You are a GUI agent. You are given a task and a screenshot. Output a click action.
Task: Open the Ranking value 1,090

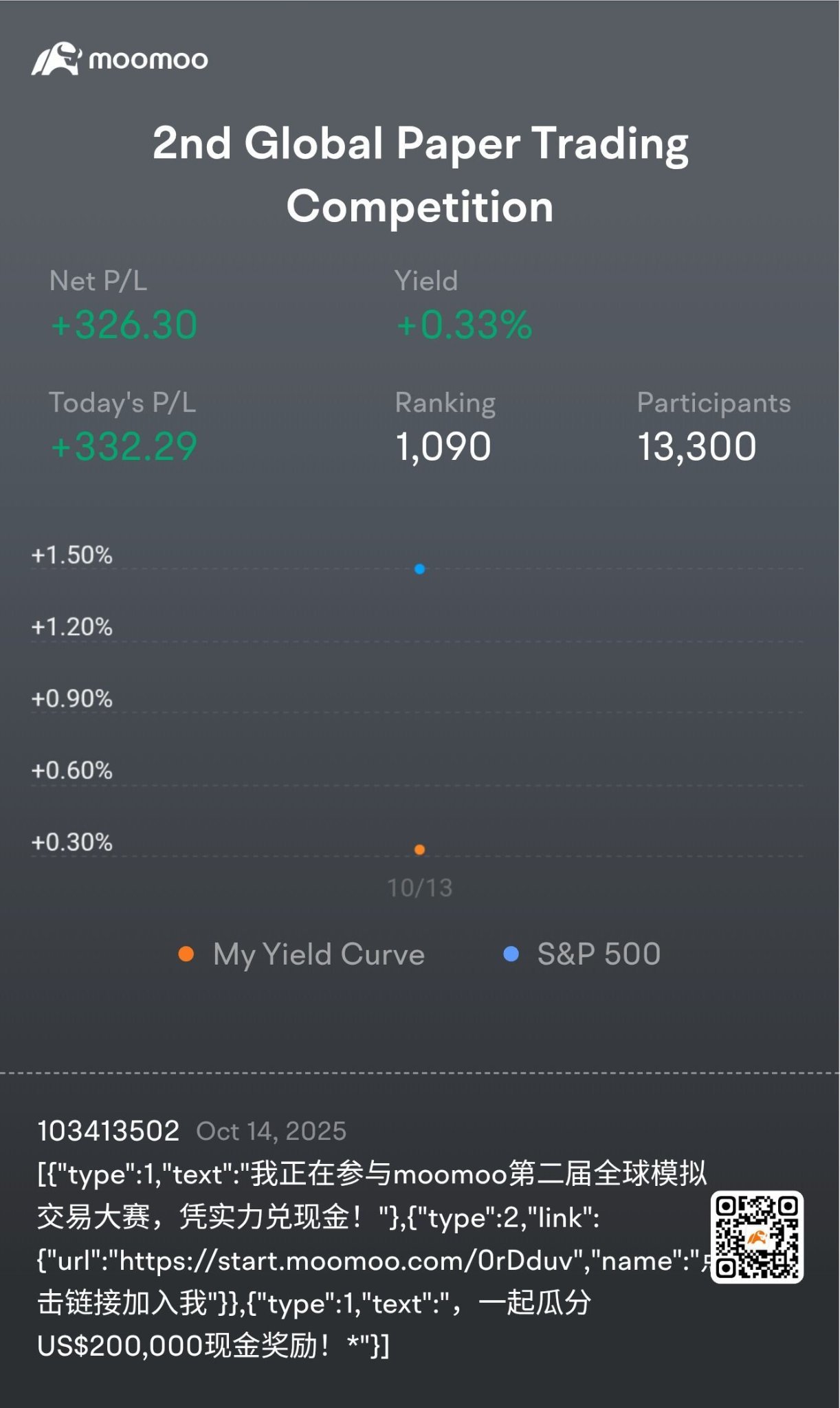443,448
